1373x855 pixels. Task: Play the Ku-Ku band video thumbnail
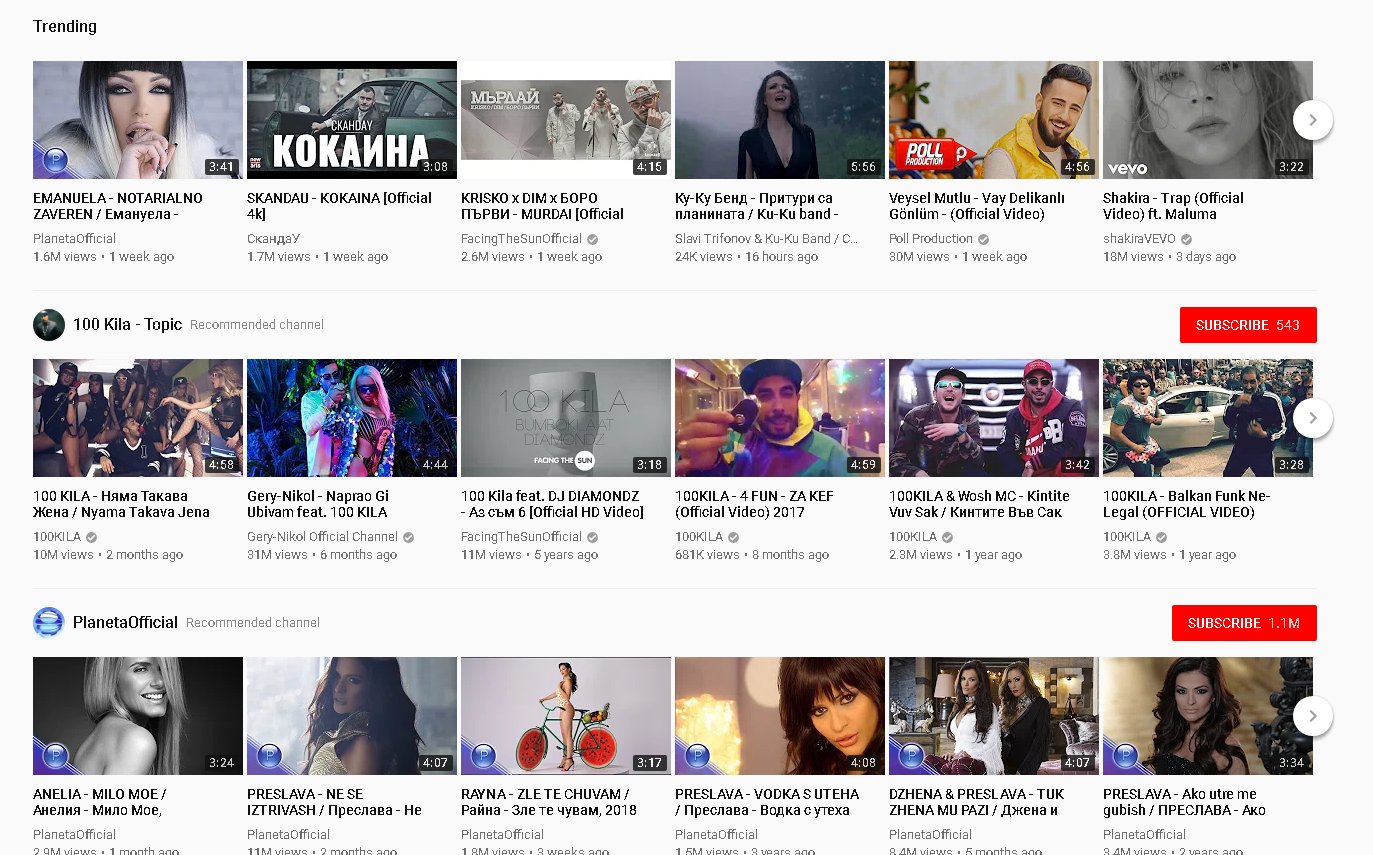[x=780, y=120]
